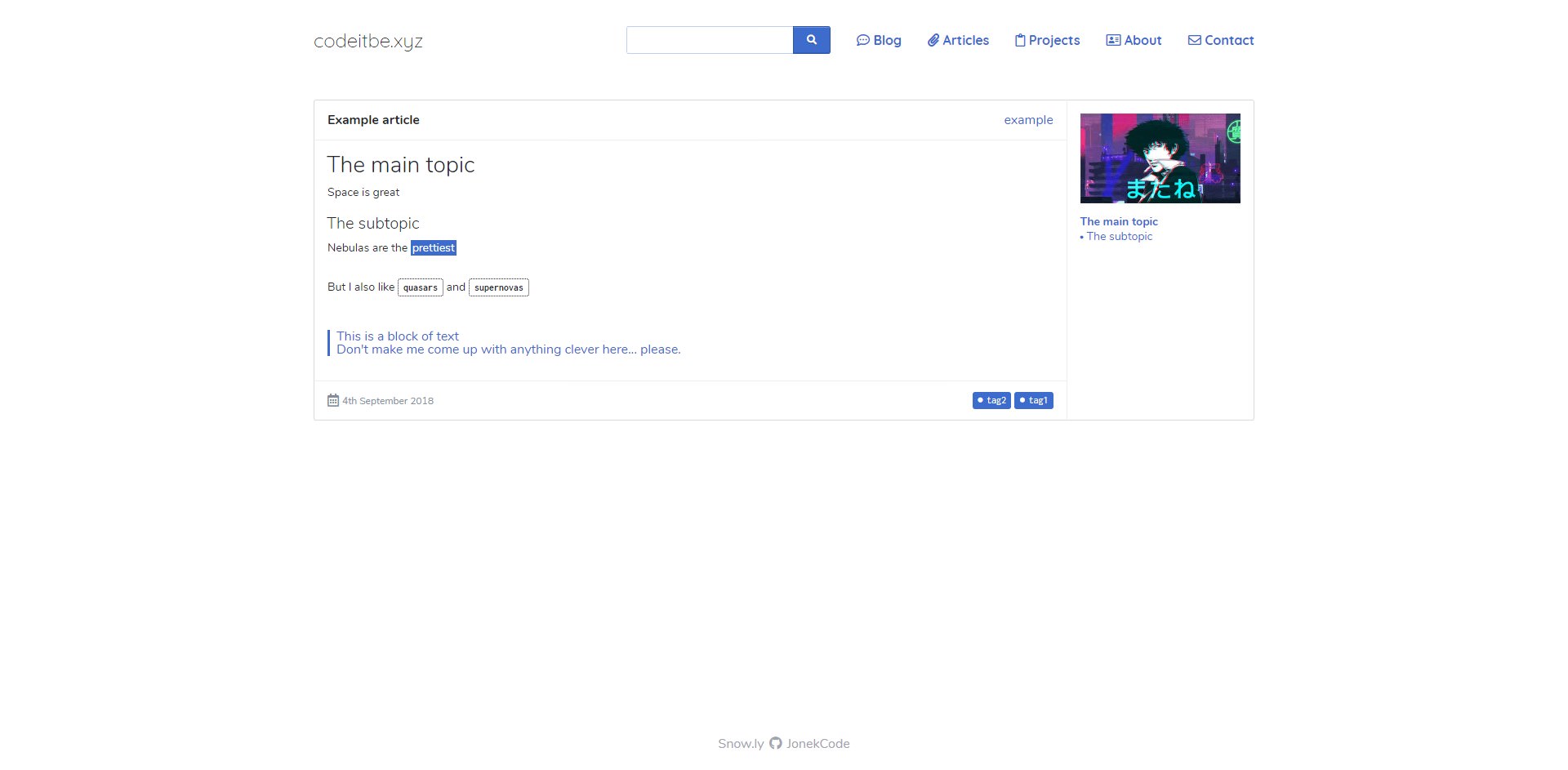Click the quasars keyword box
The image size is (1568, 770).
(x=421, y=287)
